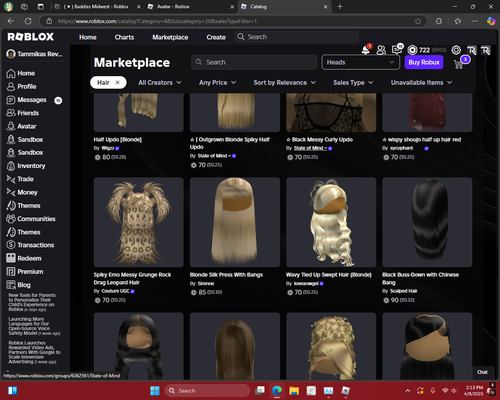Open the Sales Type dropdown
This screenshot has height=400, width=500.
(353, 83)
